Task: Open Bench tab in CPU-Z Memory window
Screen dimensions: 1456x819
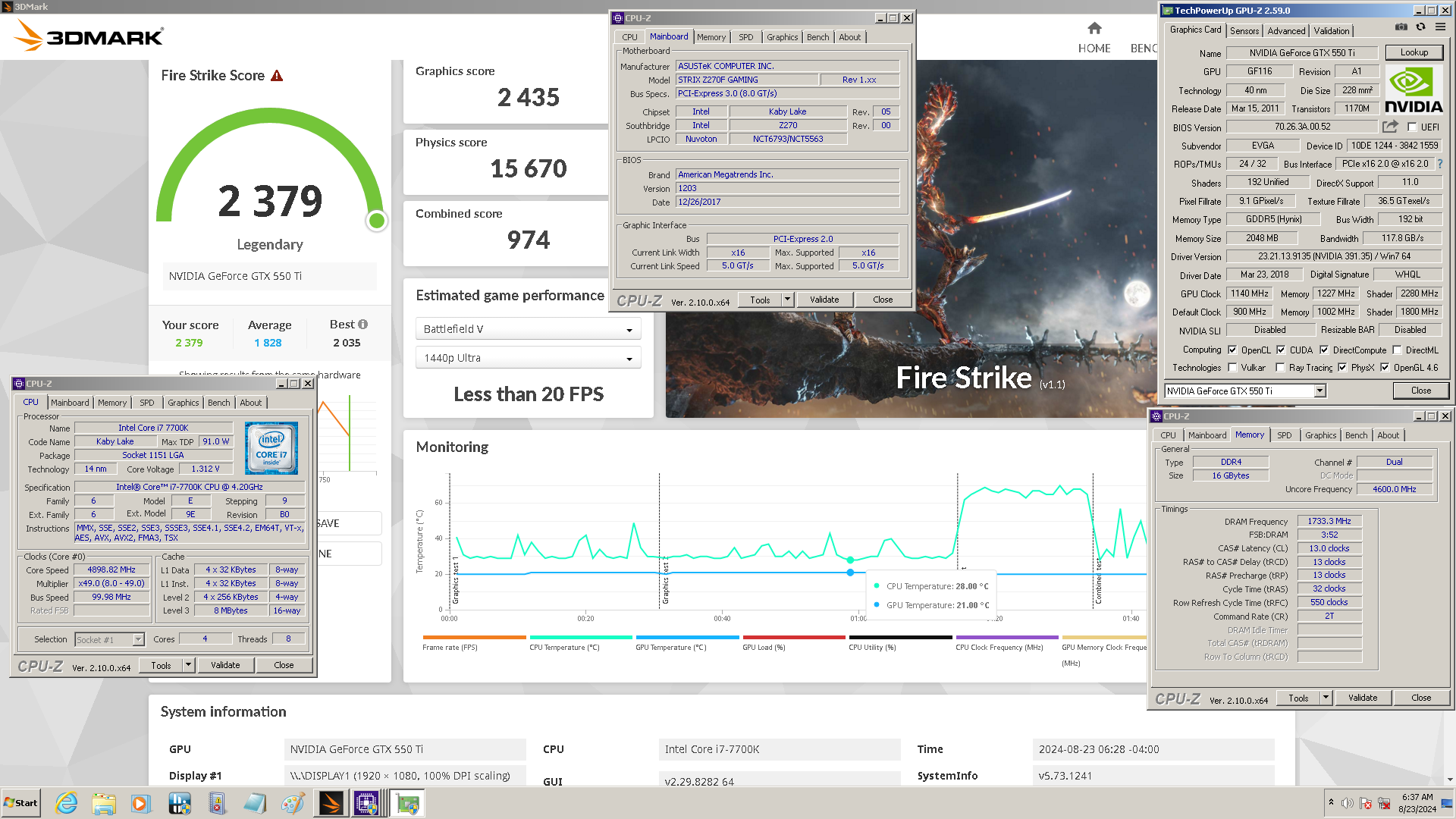Action: (1356, 435)
